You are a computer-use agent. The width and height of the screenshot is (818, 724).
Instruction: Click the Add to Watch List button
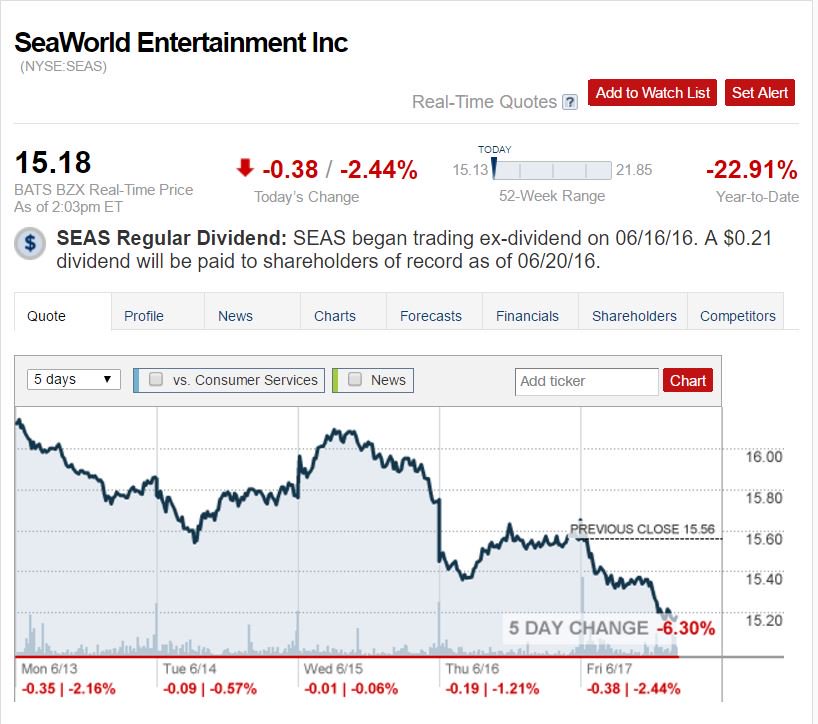(x=652, y=93)
